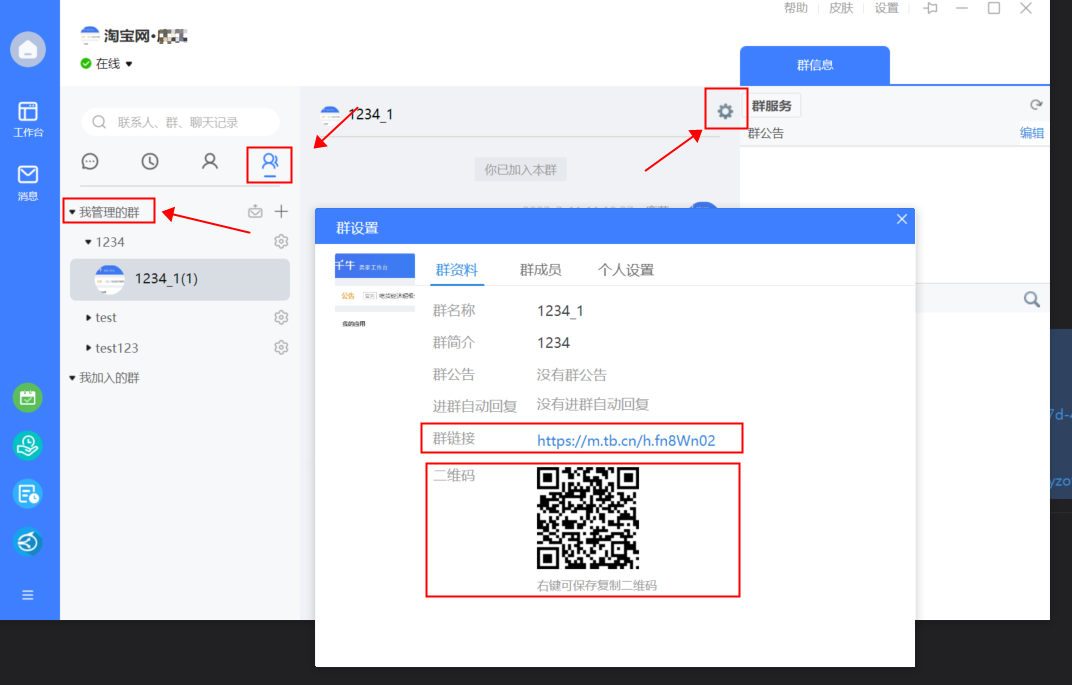The image size is (1072, 685).
Task: Click the 1234_1 chat title
Action: [x=370, y=114]
